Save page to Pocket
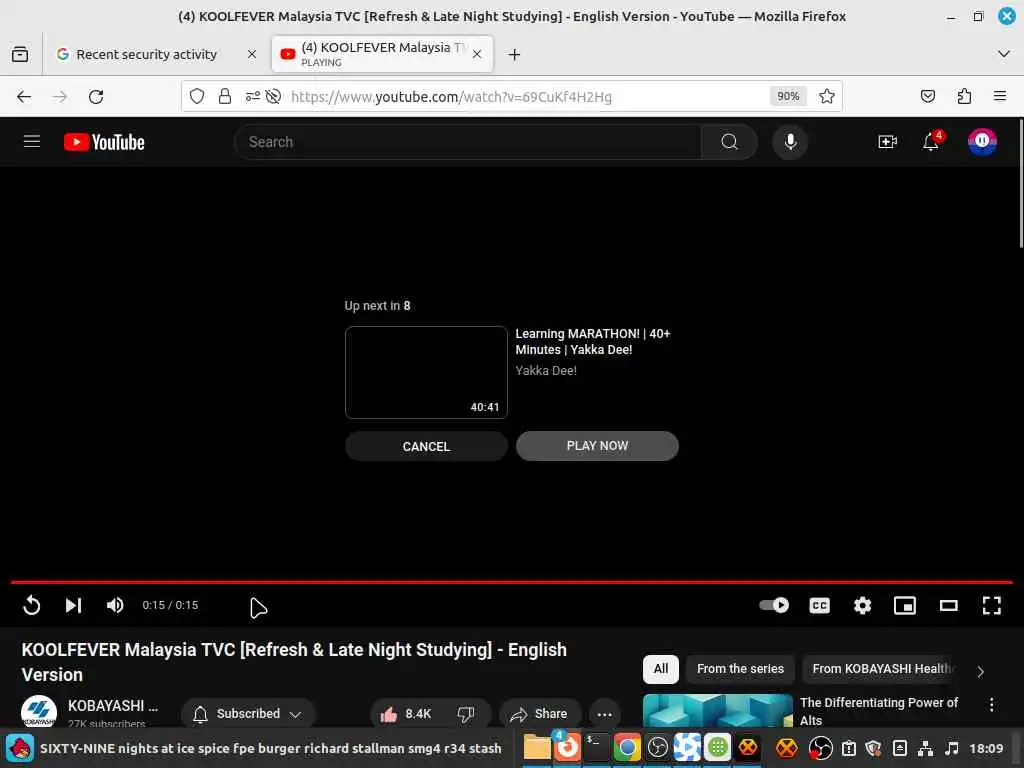1024x768 pixels. [x=927, y=97]
